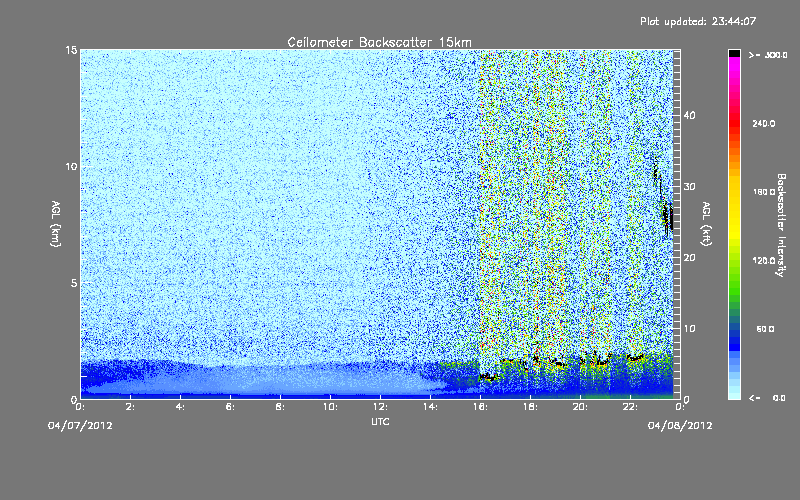Click the black cloud base return near 22 UTC
The height and width of the screenshot is (500, 800).
click(635, 358)
